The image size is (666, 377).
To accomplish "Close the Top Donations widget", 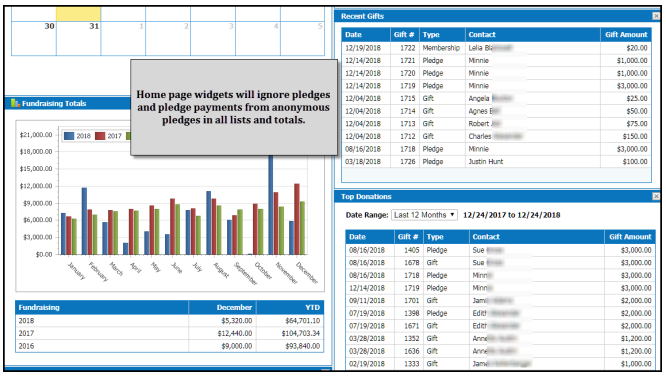I will [x=656, y=196].
